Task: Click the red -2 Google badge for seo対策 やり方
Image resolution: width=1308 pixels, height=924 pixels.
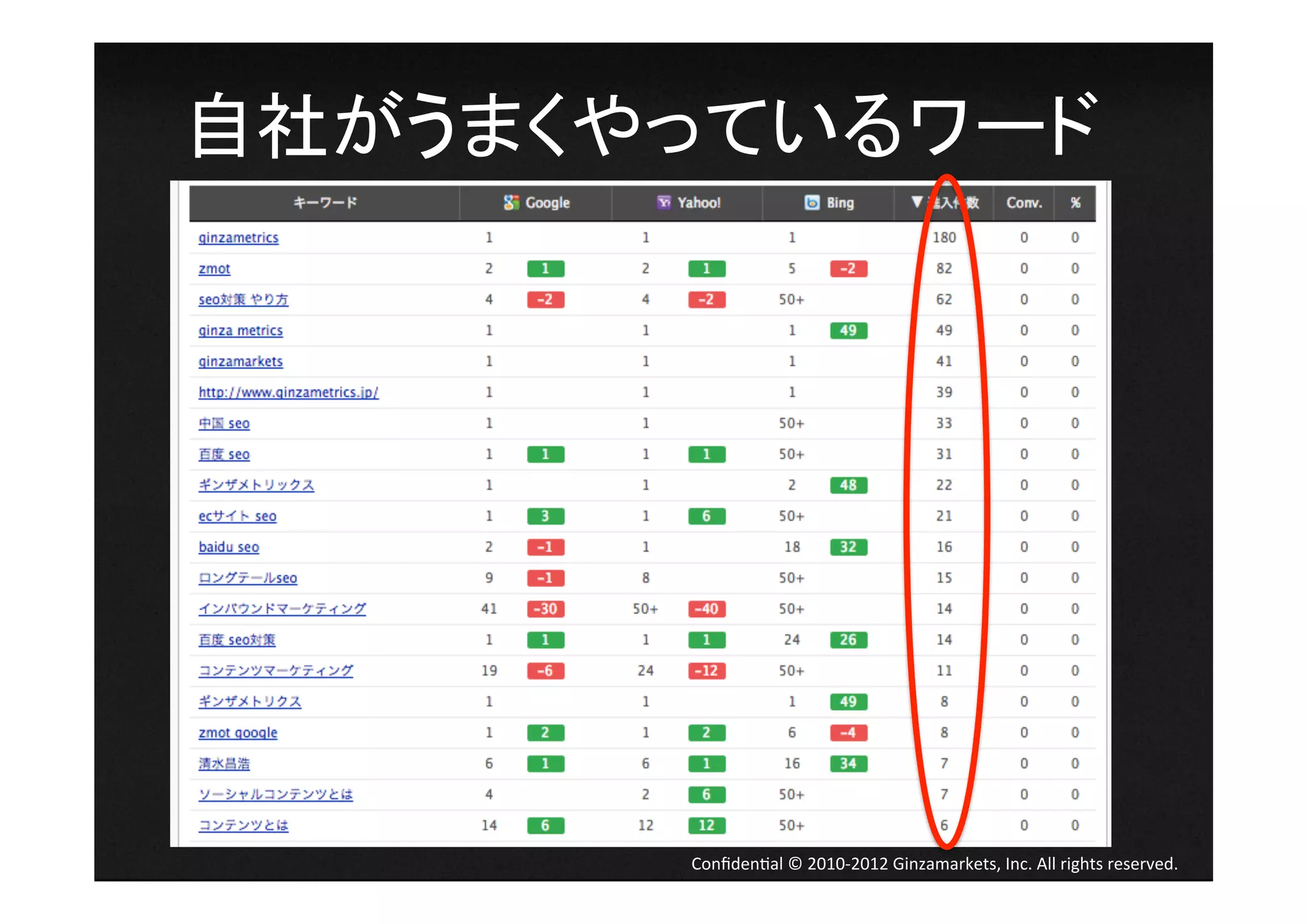Action: pyautogui.click(x=545, y=299)
